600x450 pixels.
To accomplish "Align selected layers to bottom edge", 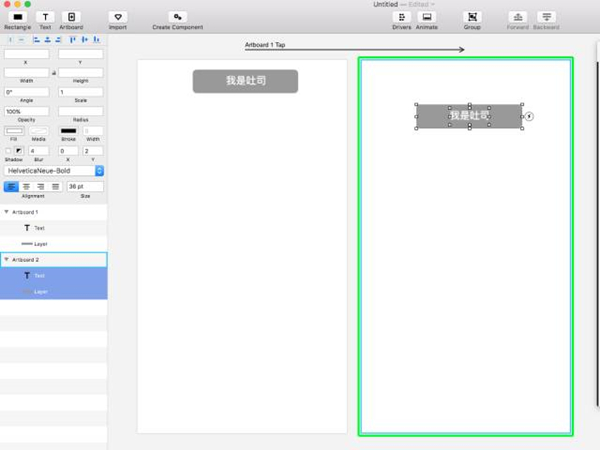I will pos(96,39).
